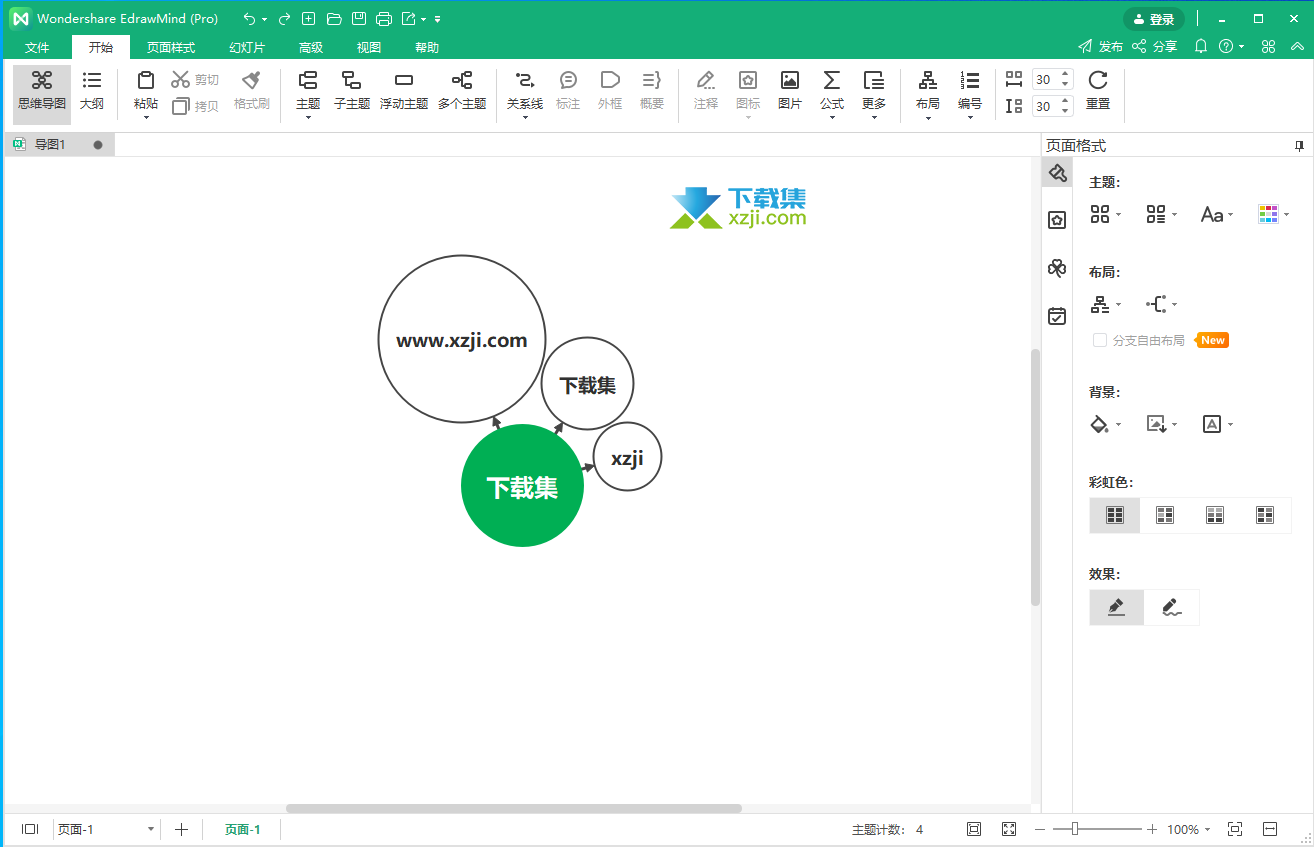Screen dimensions: 1314x847
Task: Switch to the Page Style (页面样式) tab
Action: point(171,47)
